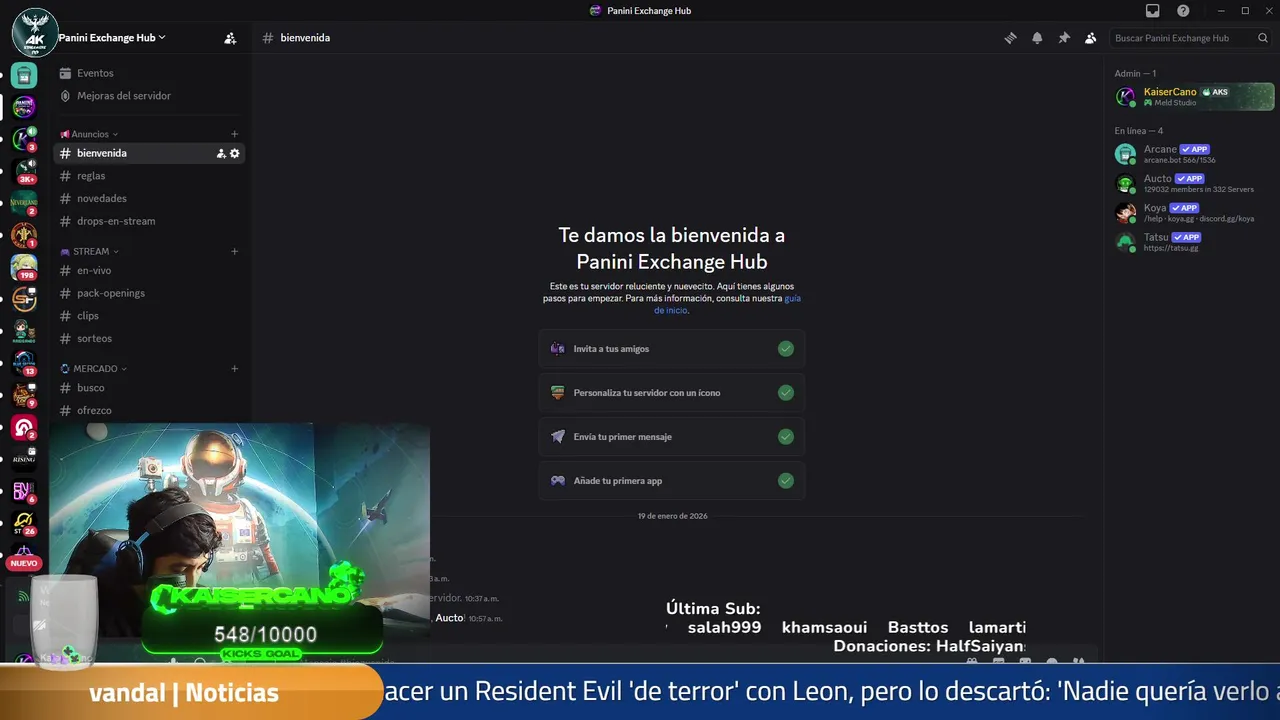Add a channel to the Anuncios category
Image resolution: width=1280 pixels, height=720 pixels.
pyautogui.click(x=234, y=134)
